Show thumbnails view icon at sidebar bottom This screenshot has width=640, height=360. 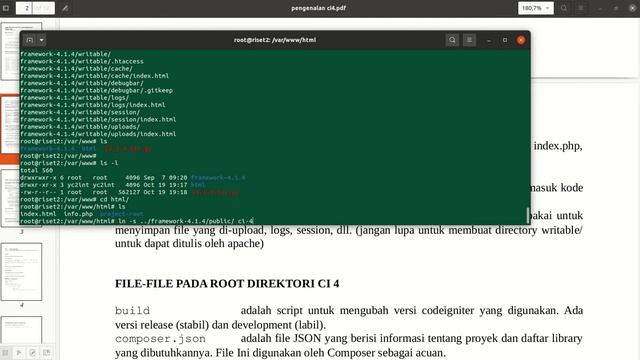[5, 353]
